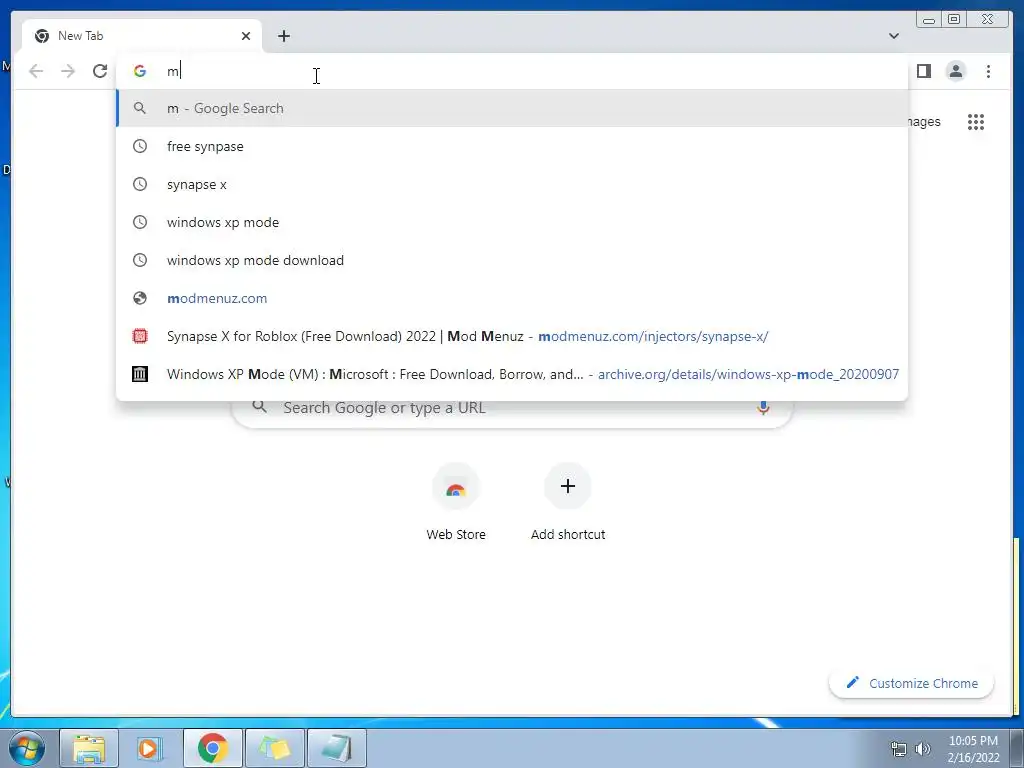Open Windows Explorer from the taskbar
Image resolution: width=1024 pixels, height=768 pixels.
[89, 748]
